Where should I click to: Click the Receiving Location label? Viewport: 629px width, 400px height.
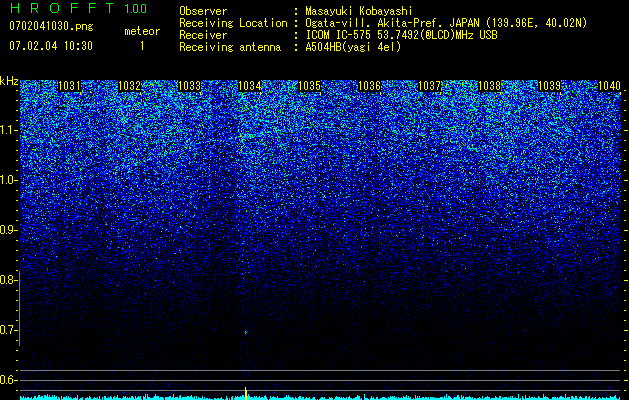pyautogui.click(x=233, y=24)
